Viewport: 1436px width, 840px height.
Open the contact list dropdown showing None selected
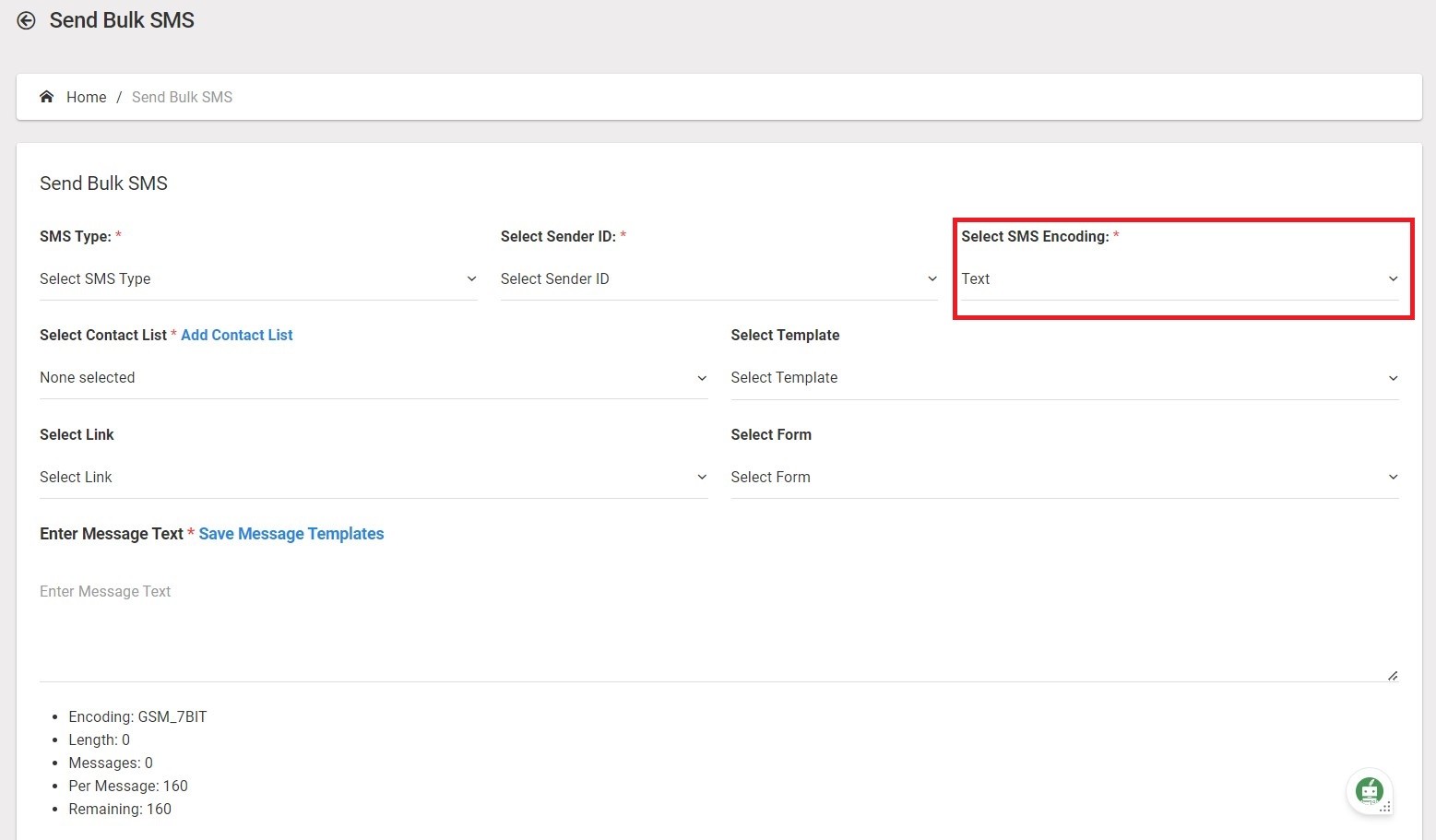pos(373,377)
